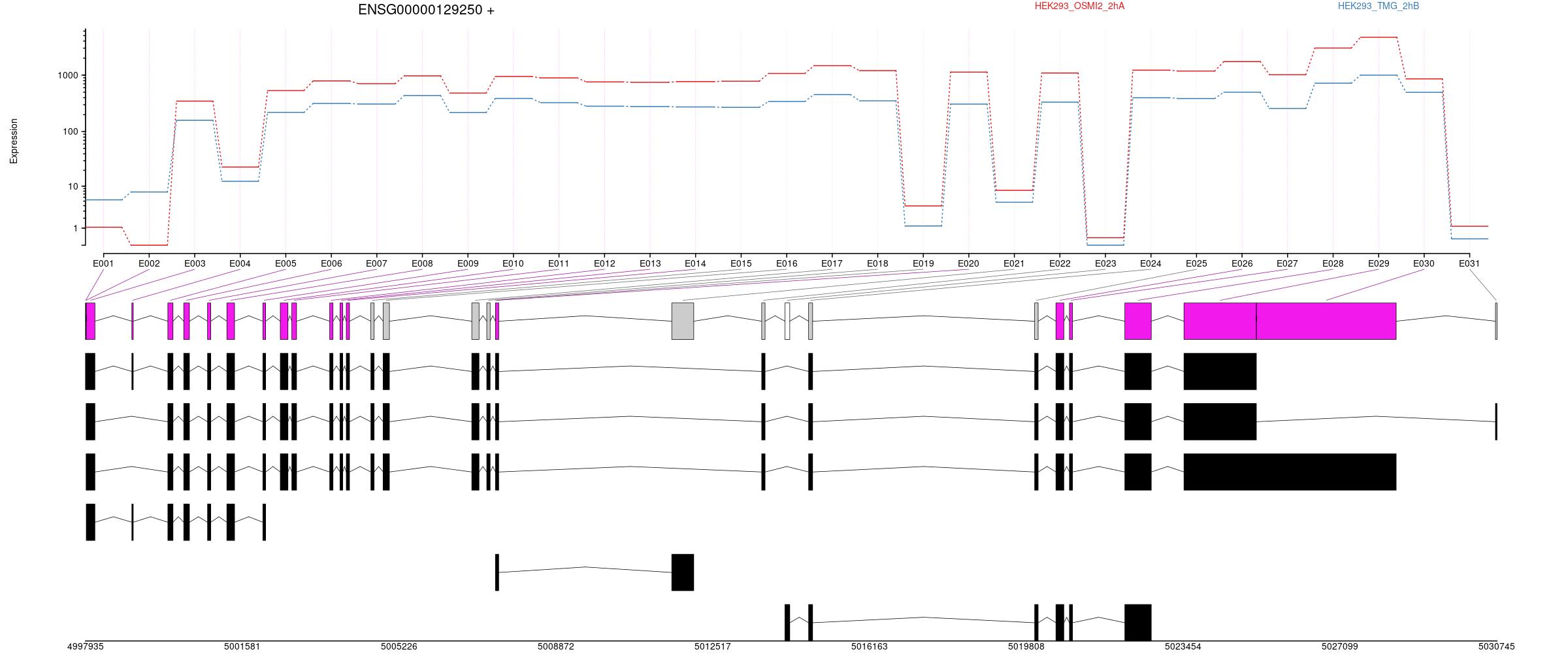The width and height of the screenshot is (1568, 660).
Task: Select genomic coordinate 5008872
Action: click(556, 647)
